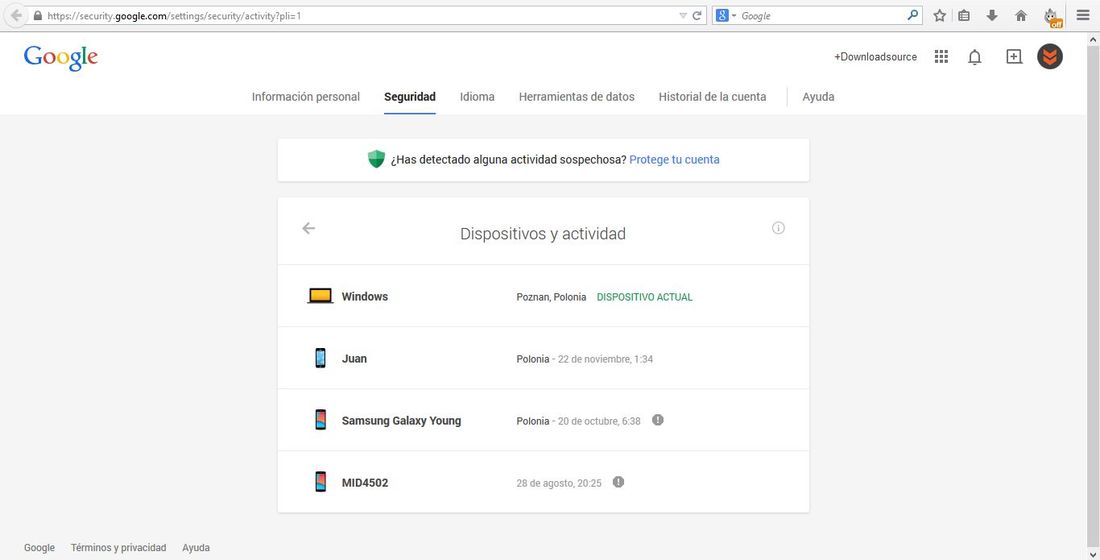
Task: Click the green shield security icon
Action: [x=377, y=159]
